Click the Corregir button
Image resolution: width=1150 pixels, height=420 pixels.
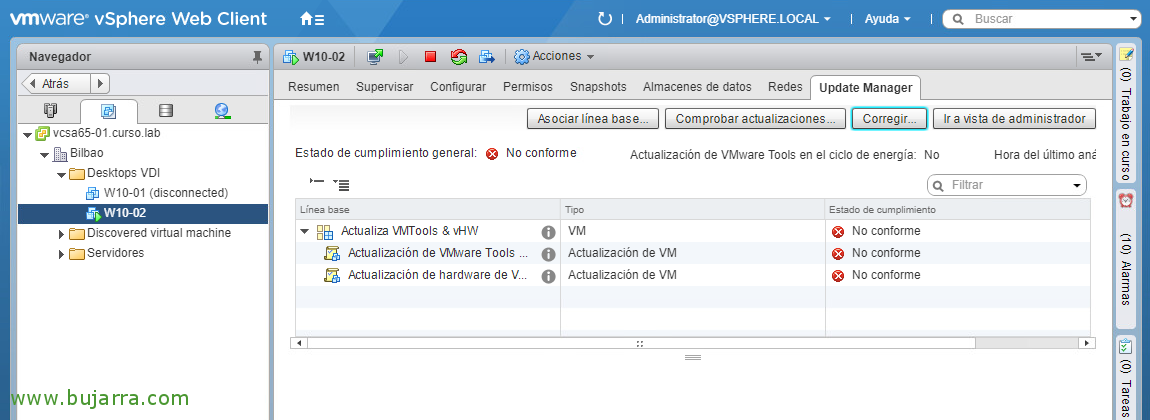(890, 119)
